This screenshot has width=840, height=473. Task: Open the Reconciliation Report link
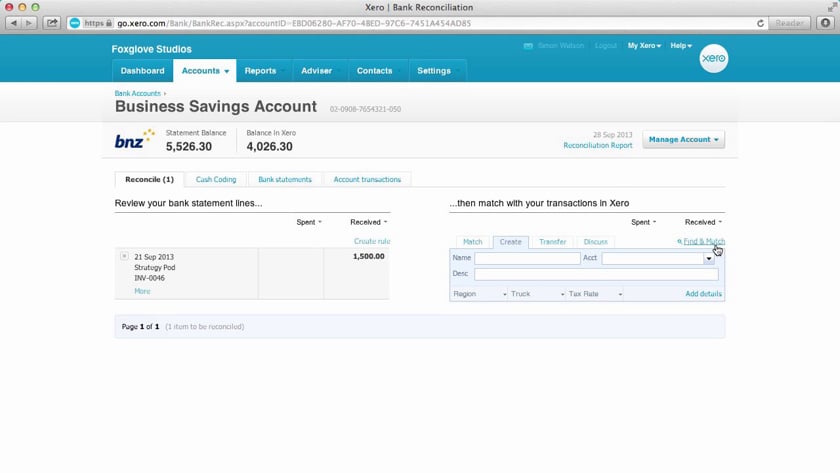tap(597, 145)
